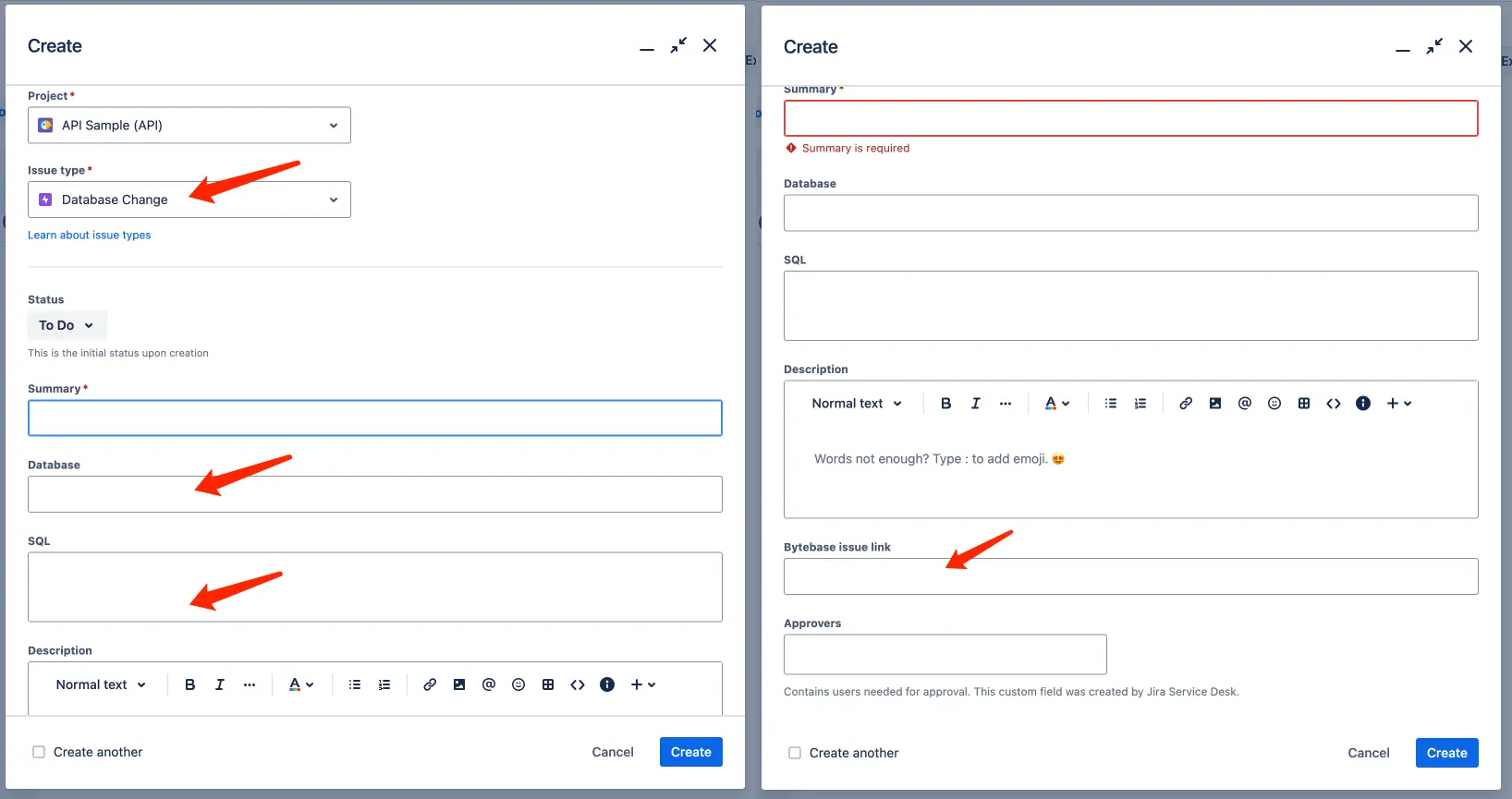
Task: Click bullet list icon in right dialog editor
Action: (1111, 404)
